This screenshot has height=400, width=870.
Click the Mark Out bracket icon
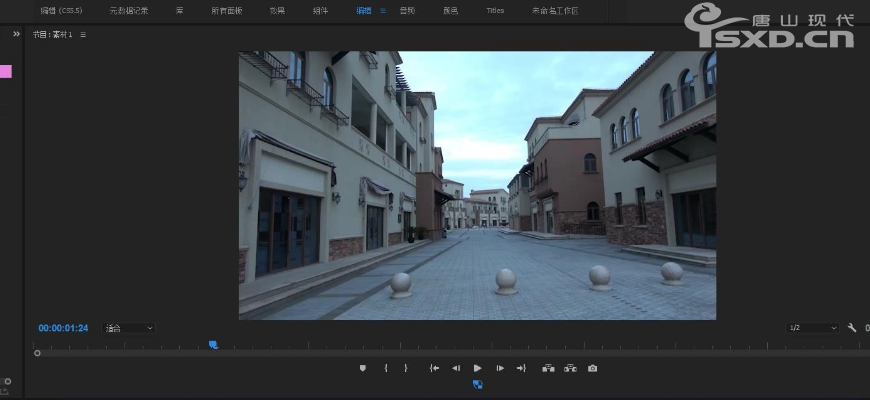pyautogui.click(x=405, y=368)
